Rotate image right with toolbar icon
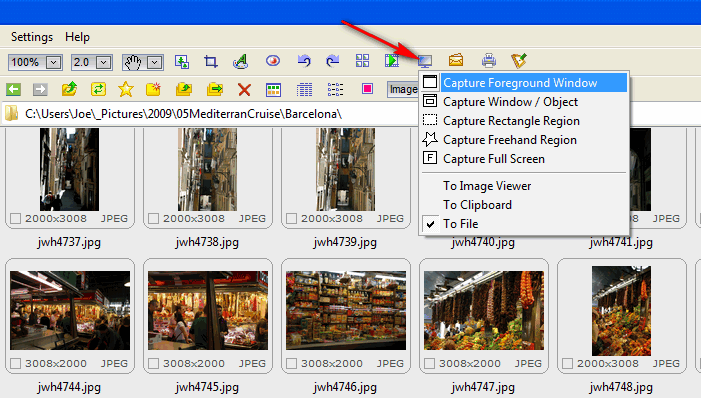Image resolution: width=701 pixels, height=398 pixels. click(x=332, y=60)
